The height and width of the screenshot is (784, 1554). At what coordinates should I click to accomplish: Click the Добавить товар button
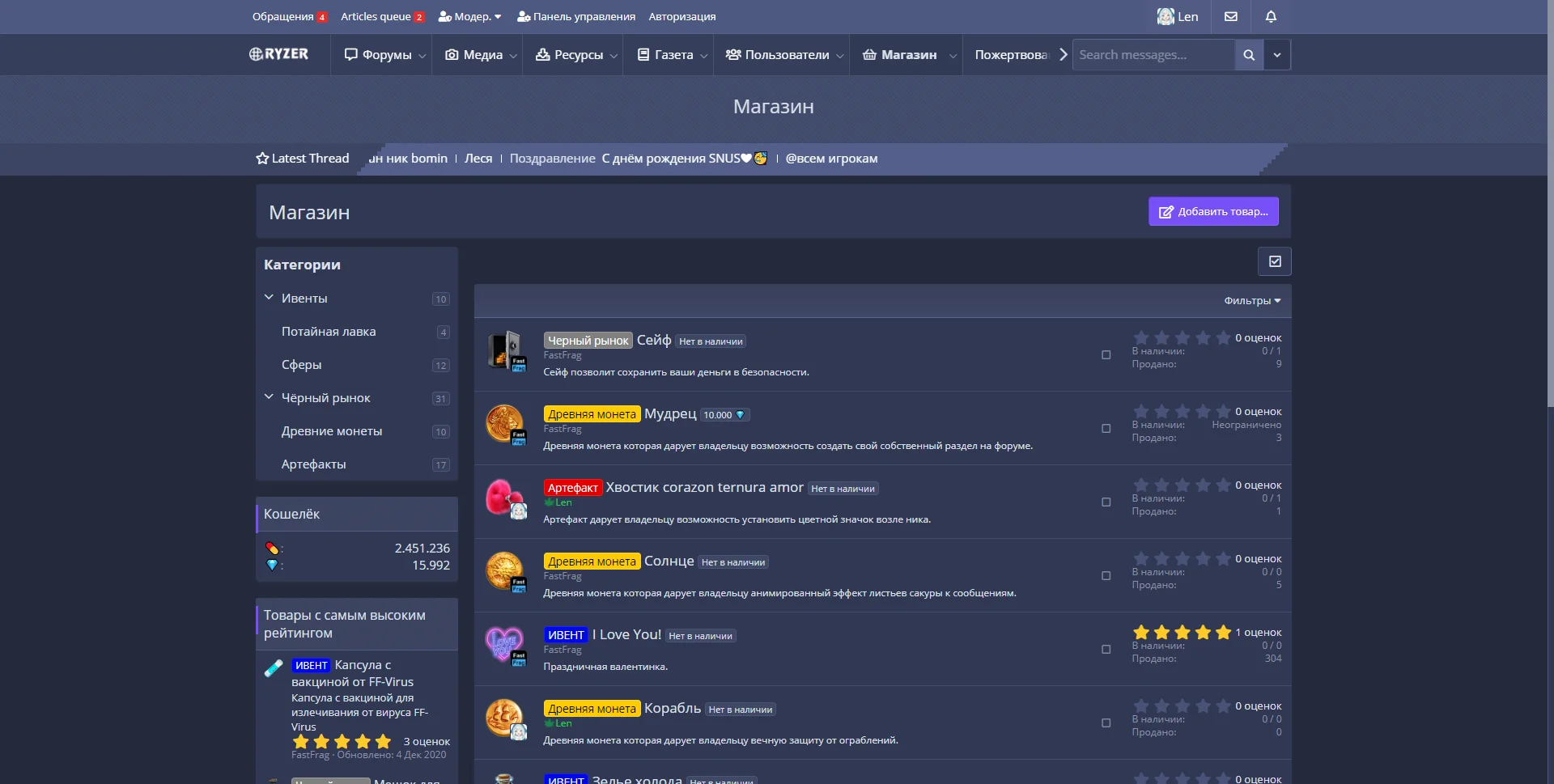coord(1213,211)
